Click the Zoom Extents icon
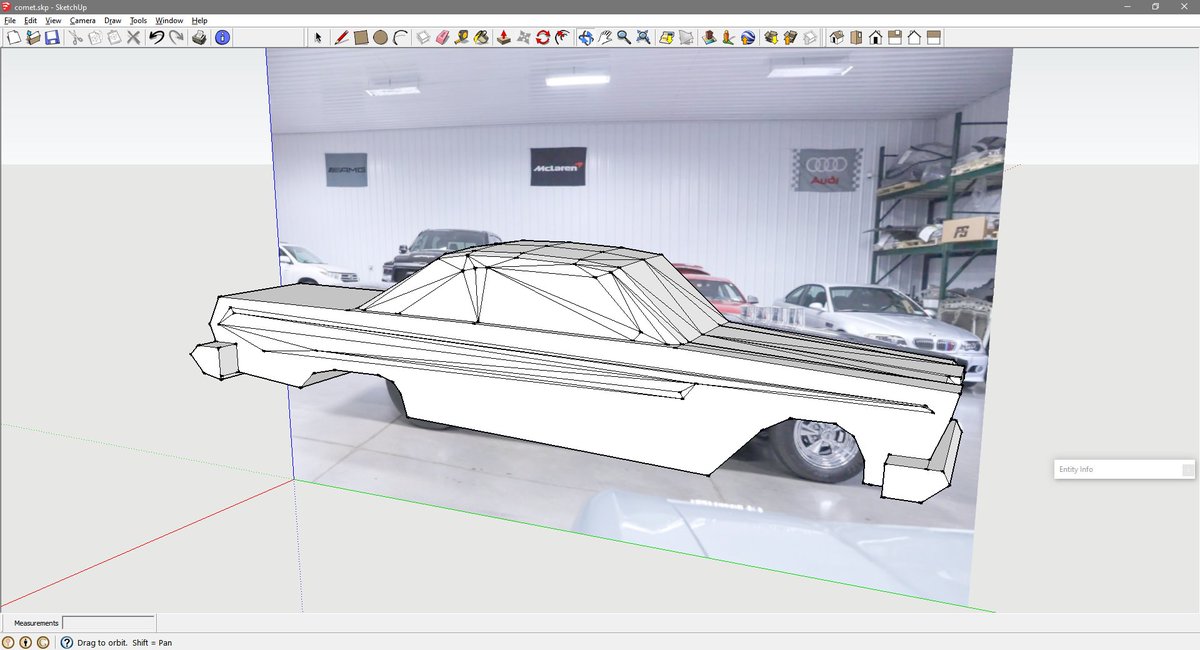 point(643,38)
